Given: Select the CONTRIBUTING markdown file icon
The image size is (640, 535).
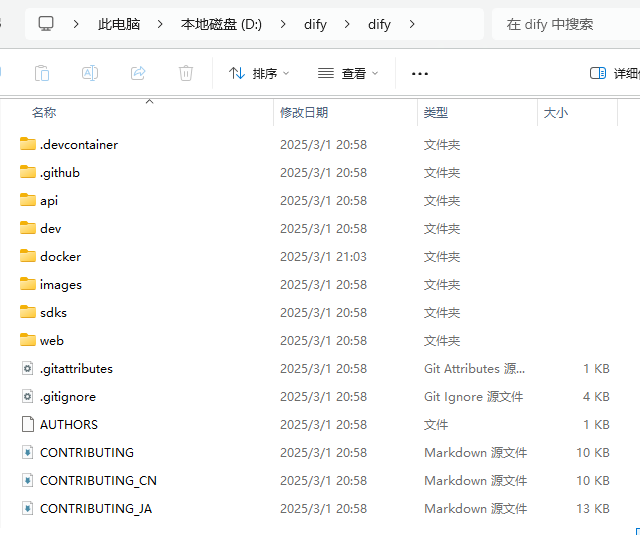Looking at the screenshot, I should point(27,452).
